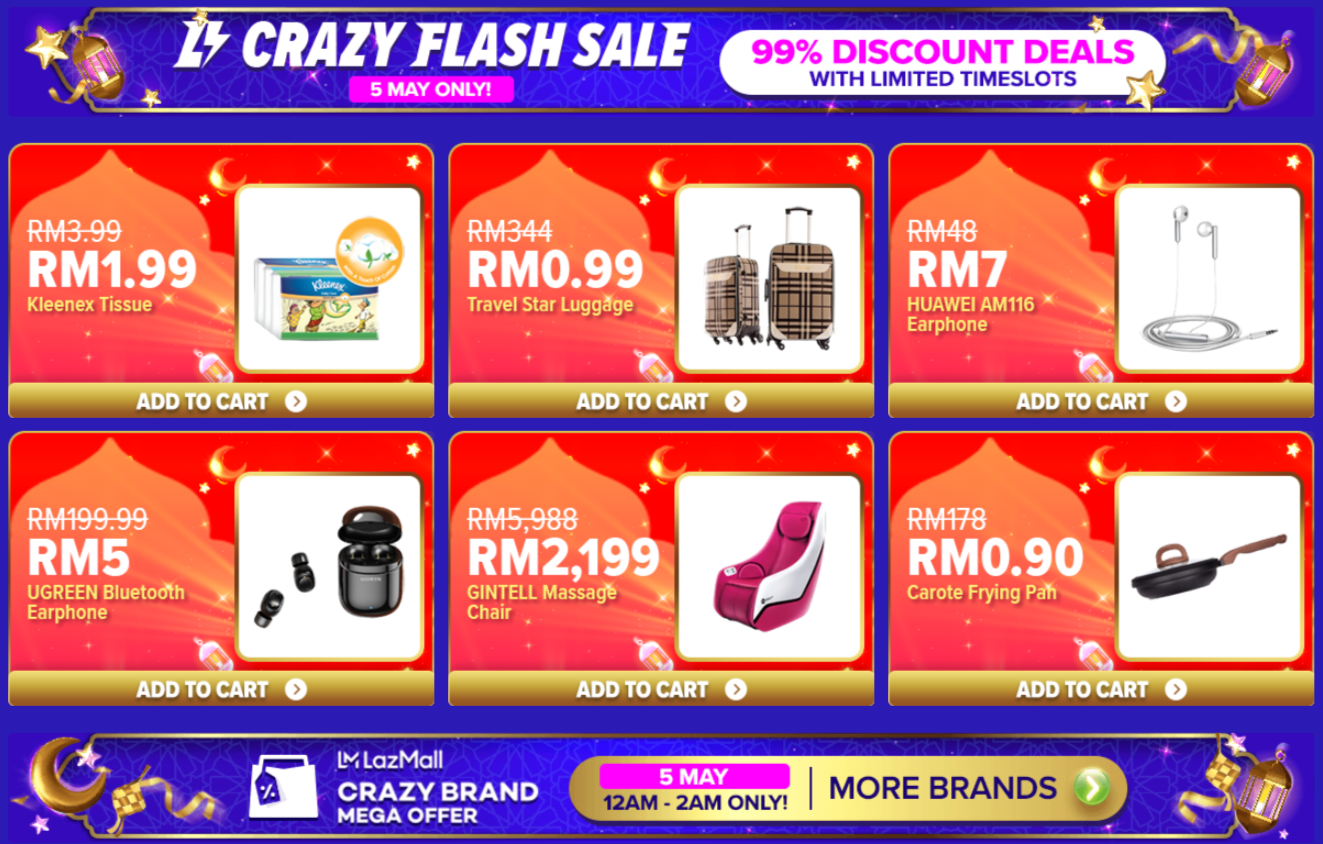Click arrow icon on HUAWEI AM116 Add to Cart
The image size is (1323, 844).
[1176, 402]
